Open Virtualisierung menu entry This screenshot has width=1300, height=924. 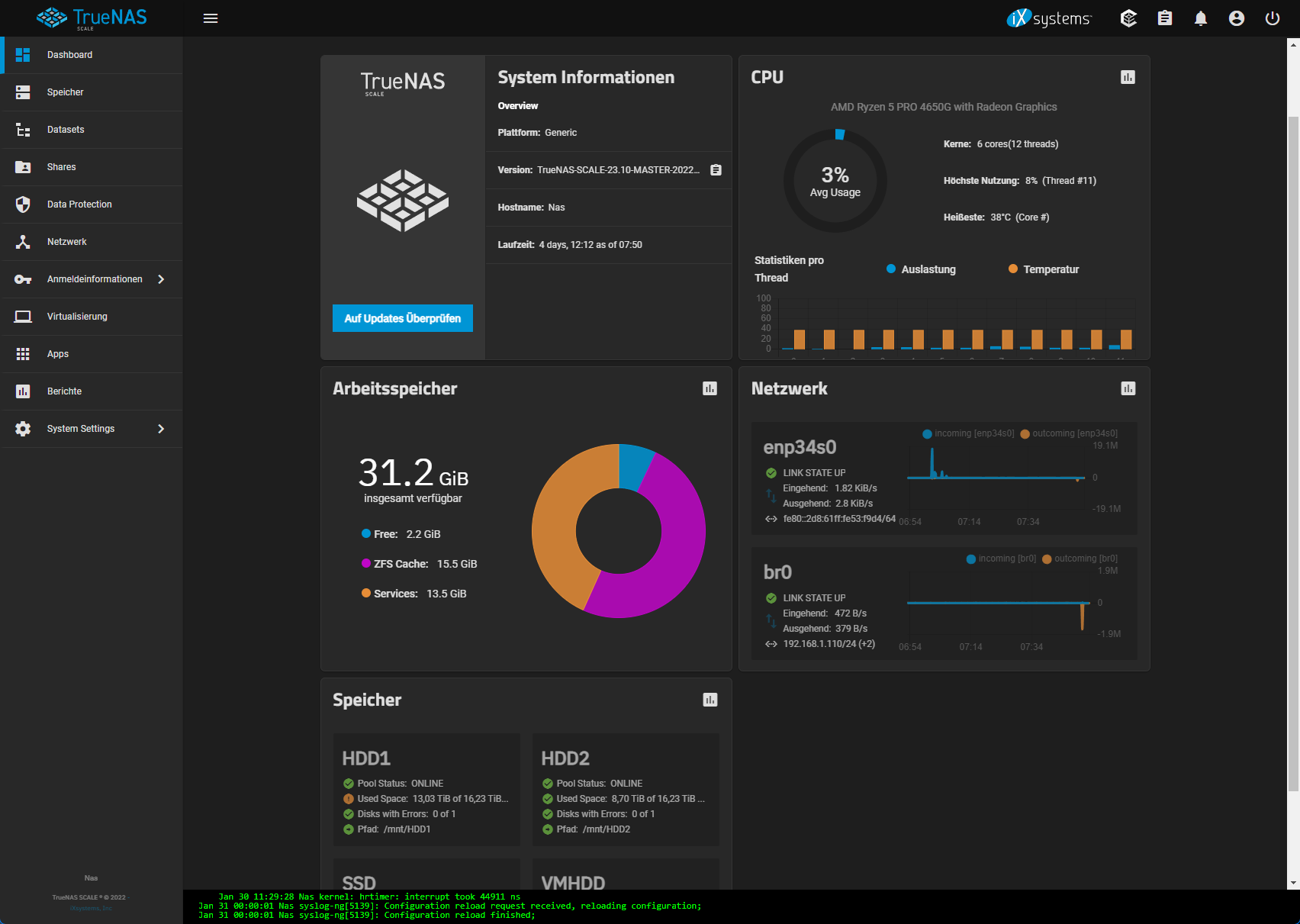(92, 317)
